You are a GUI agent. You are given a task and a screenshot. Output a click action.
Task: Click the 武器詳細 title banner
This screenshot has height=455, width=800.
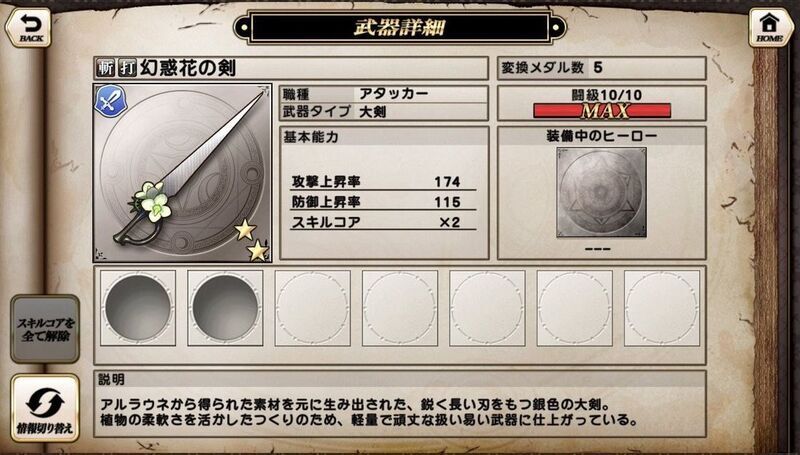point(400,27)
